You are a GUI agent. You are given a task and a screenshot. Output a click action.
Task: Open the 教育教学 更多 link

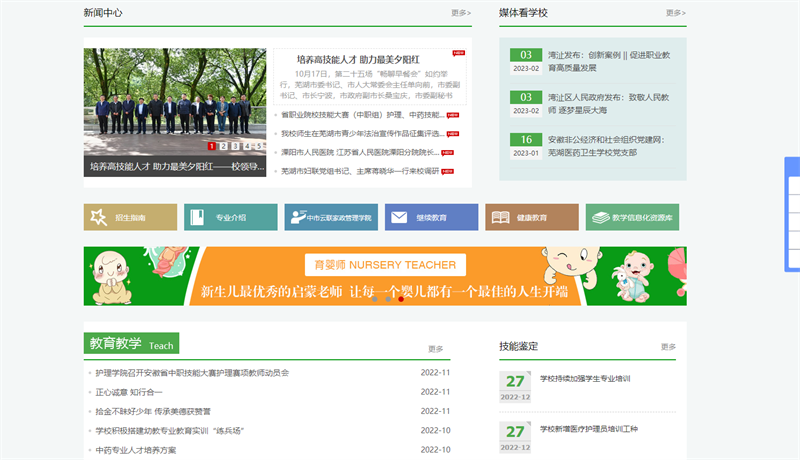(435, 349)
